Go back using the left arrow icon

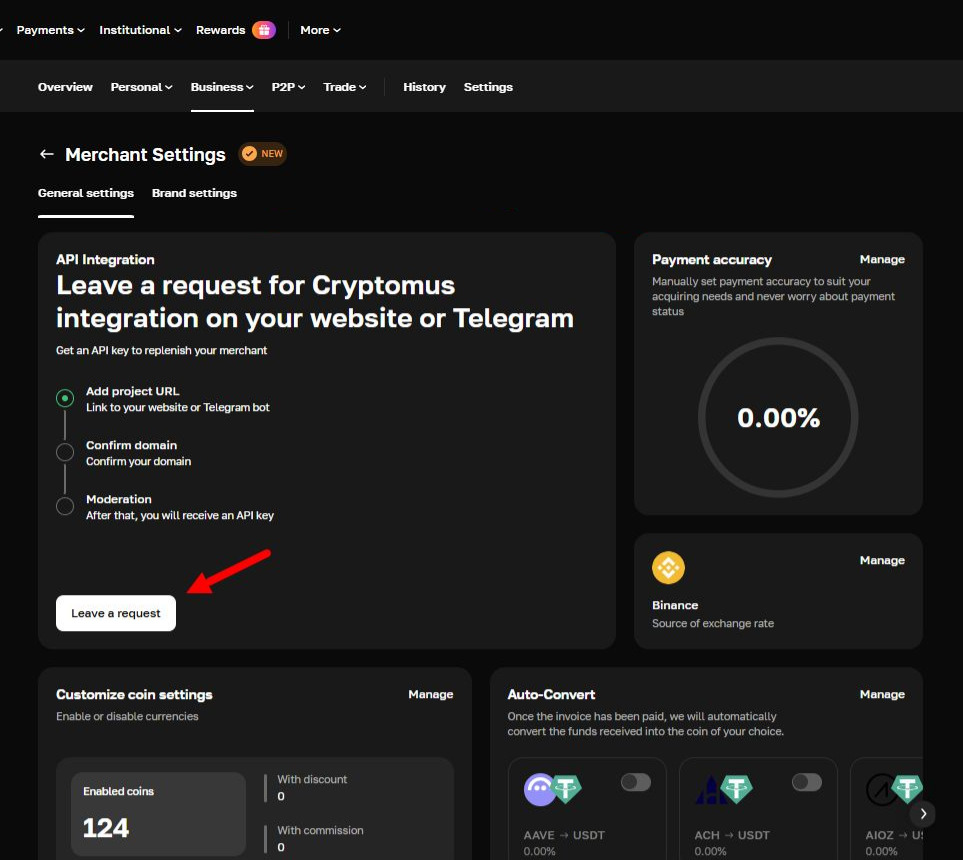click(46, 155)
